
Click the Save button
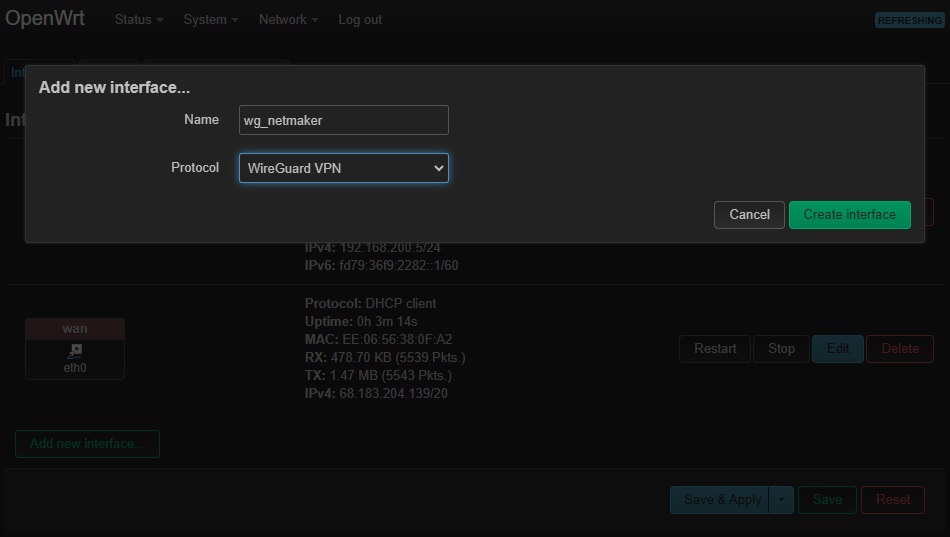coord(827,500)
